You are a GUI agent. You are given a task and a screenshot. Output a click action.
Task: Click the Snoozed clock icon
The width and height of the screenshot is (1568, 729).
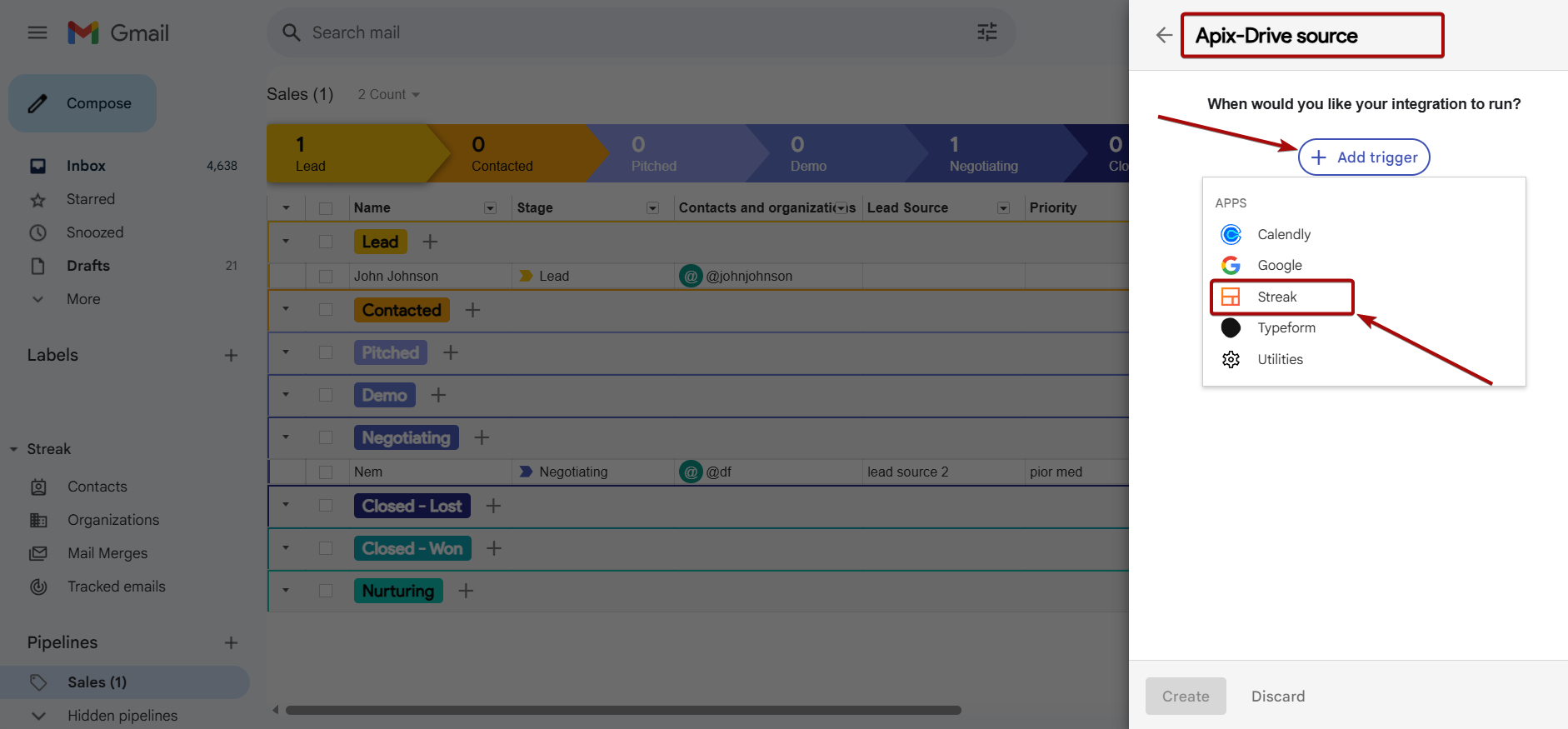point(38,232)
